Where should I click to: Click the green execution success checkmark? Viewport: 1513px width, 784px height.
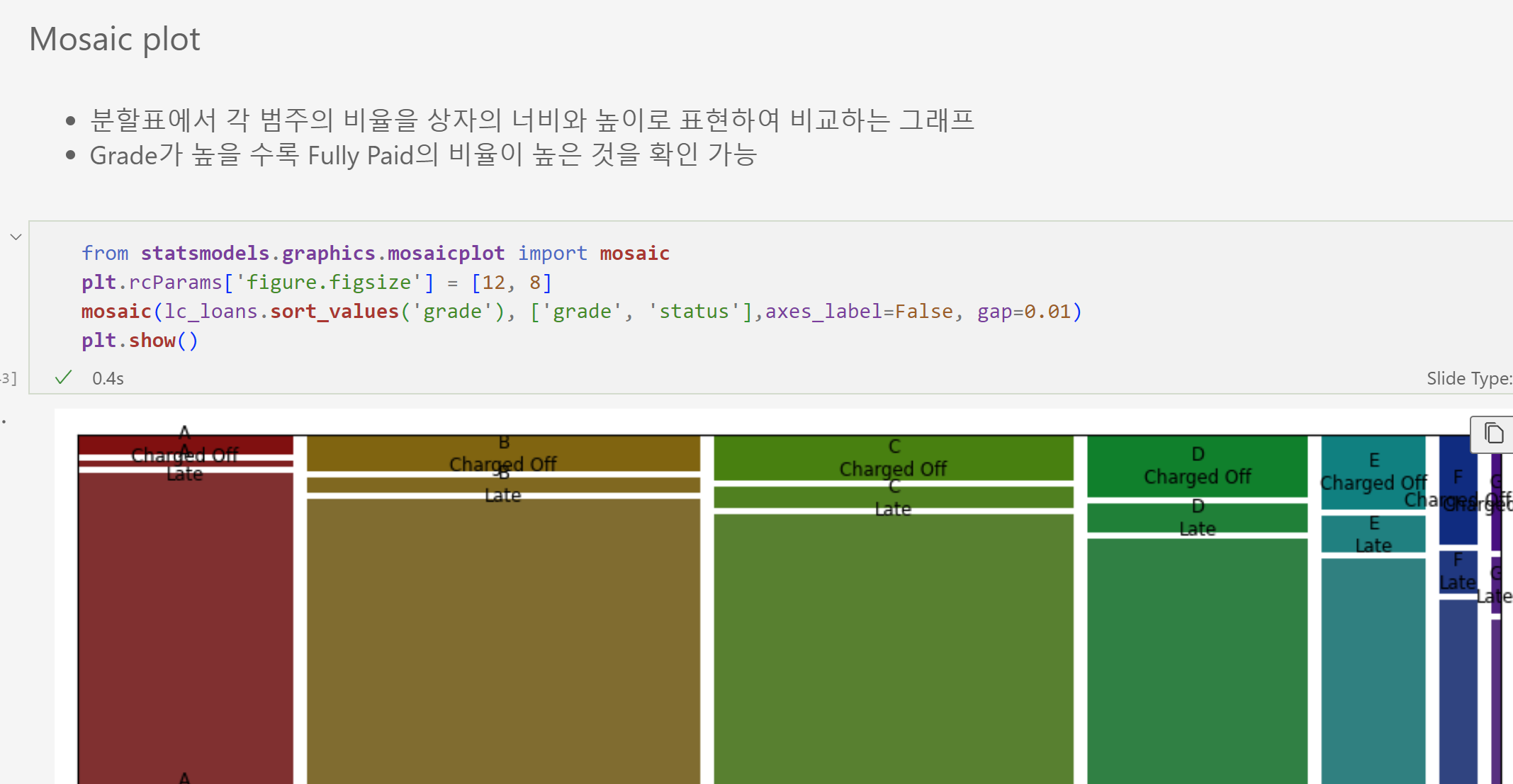coord(64,377)
